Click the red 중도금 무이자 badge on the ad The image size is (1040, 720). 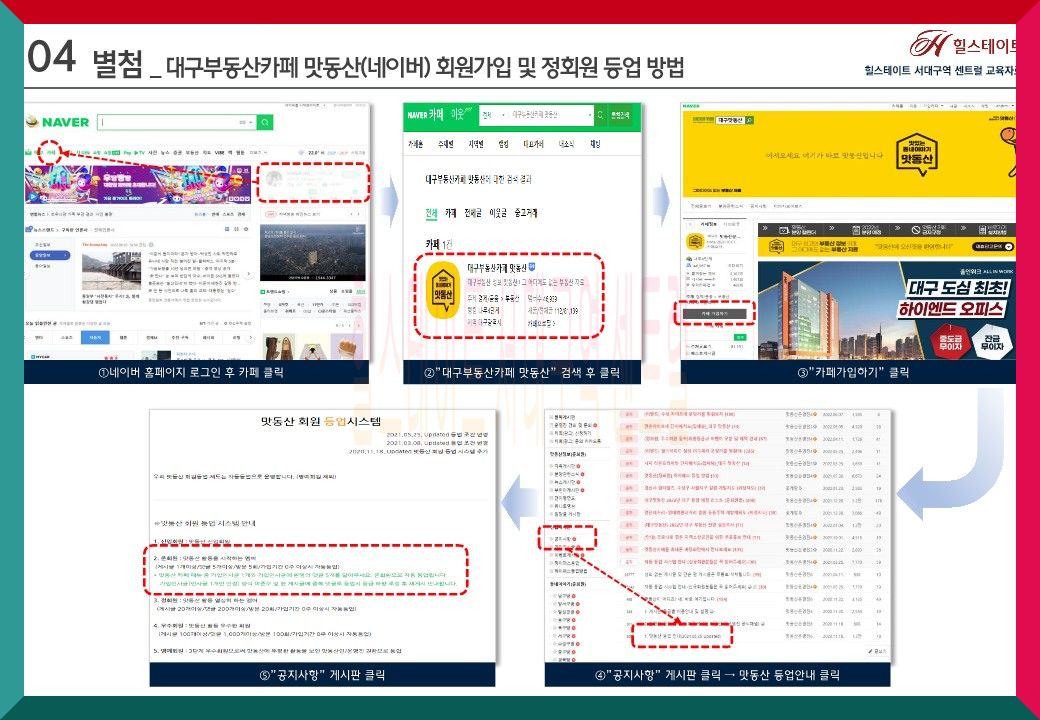[x=950, y=342]
